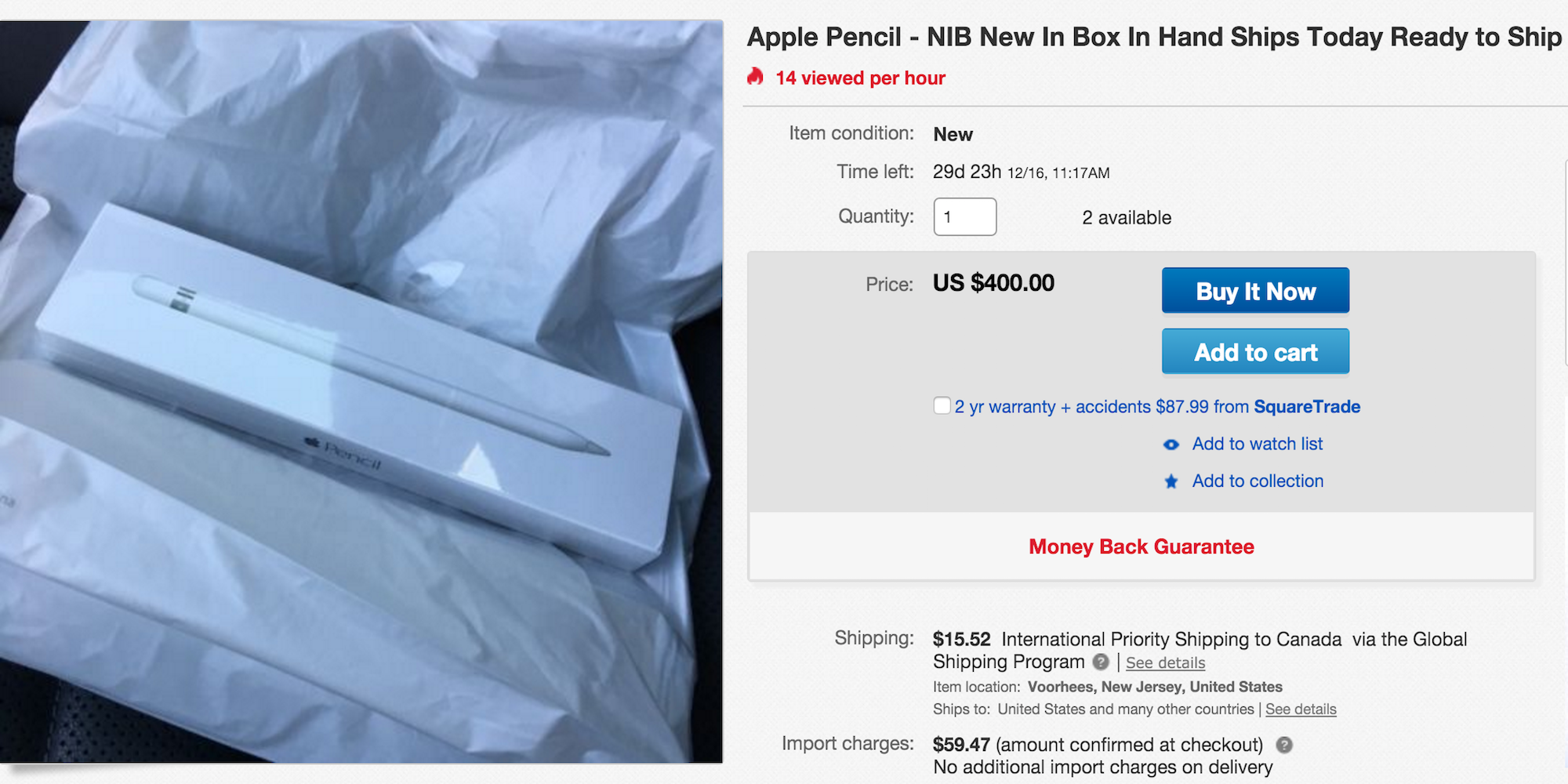Click See details for Global Shipping Program
1568x784 pixels.
[x=1165, y=663]
